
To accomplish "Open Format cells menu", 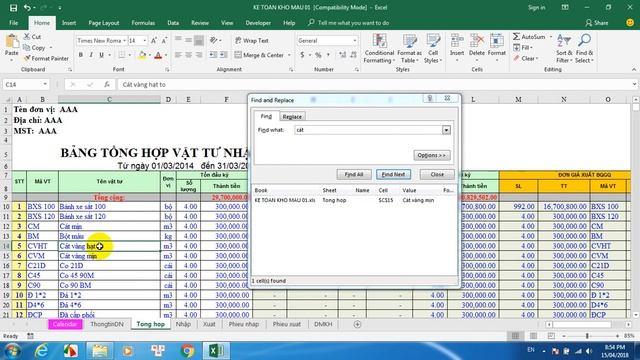I will pyautogui.click(x=496, y=49).
